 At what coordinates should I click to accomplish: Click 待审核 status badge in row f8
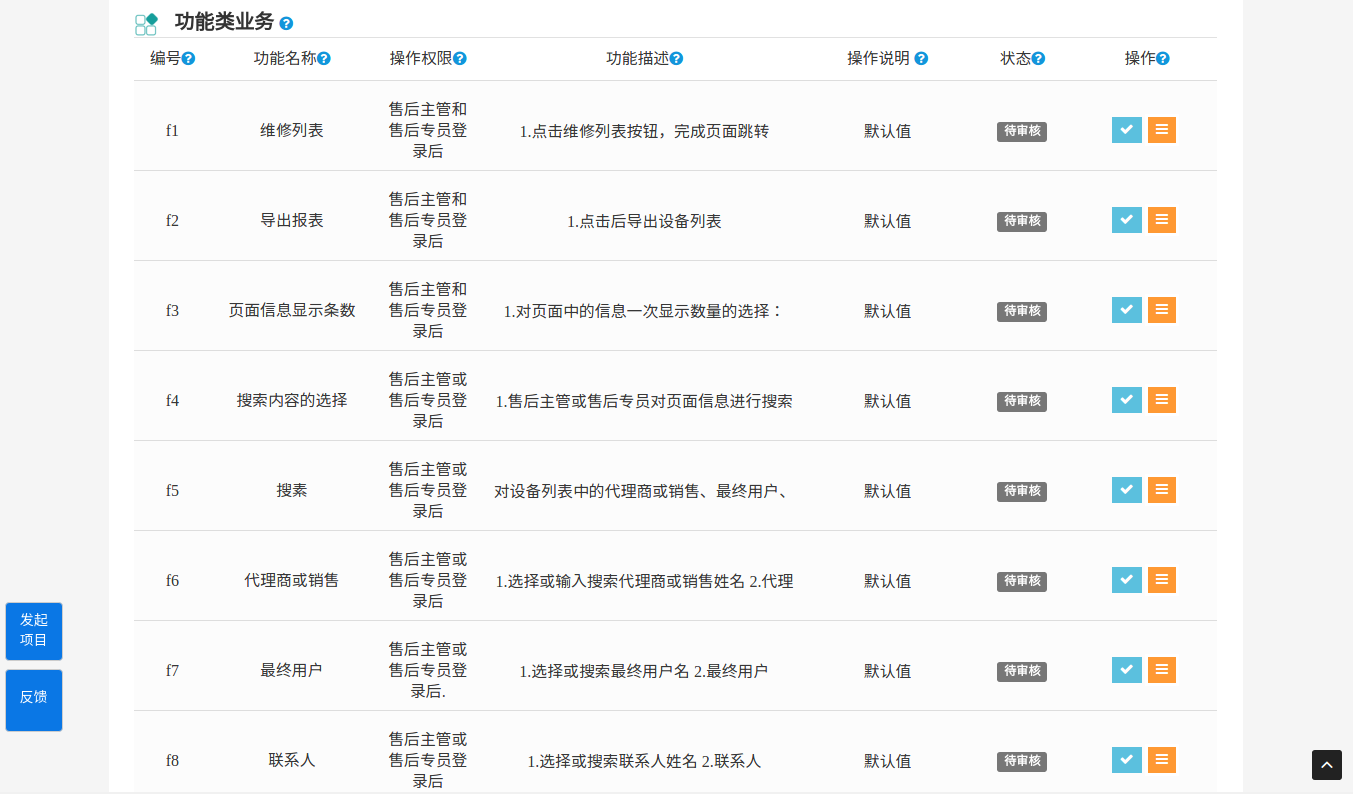1022,761
